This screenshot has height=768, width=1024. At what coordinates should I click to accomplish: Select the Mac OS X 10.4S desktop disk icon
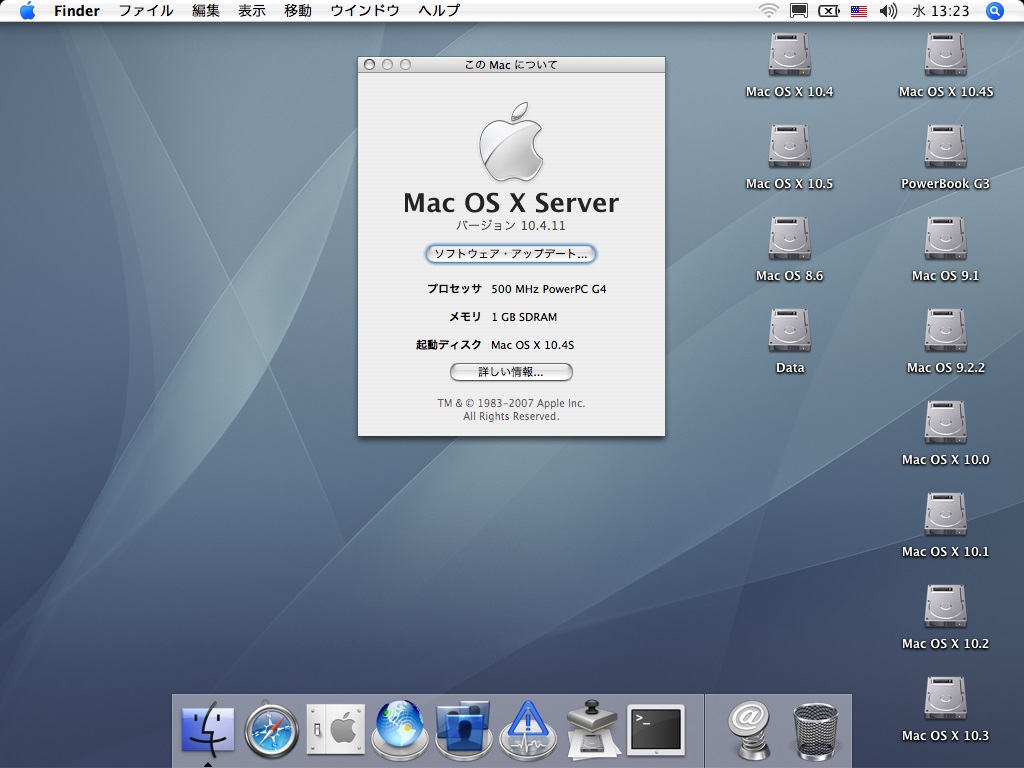pyautogui.click(x=946, y=56)
